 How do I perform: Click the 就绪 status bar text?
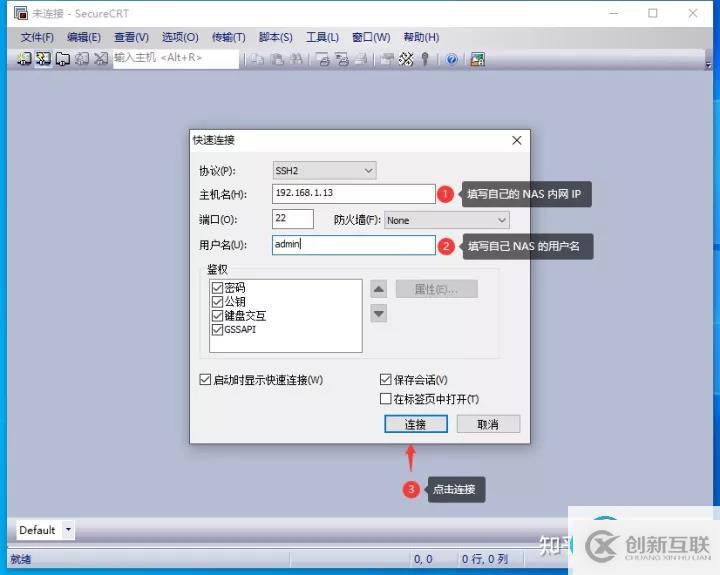(x=21, y=559)
